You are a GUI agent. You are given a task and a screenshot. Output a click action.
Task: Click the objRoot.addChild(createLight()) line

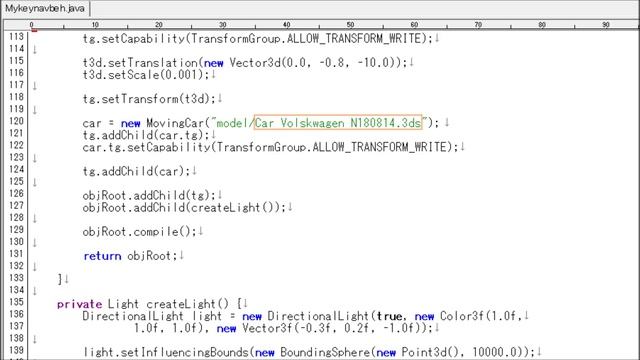pos(184,208)
